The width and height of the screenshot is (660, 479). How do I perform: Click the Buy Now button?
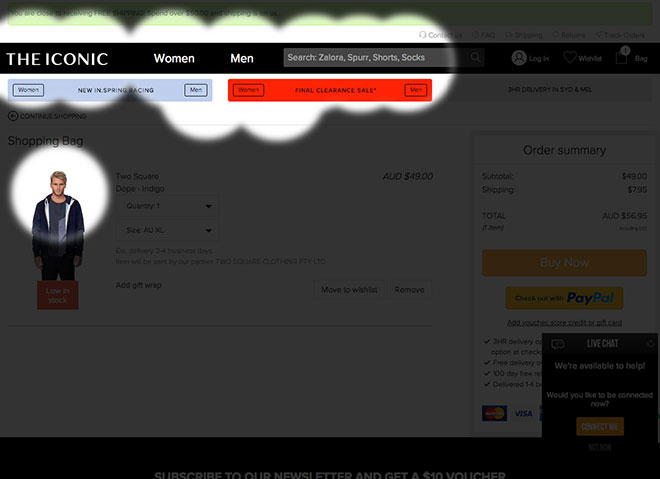point(564,263)
